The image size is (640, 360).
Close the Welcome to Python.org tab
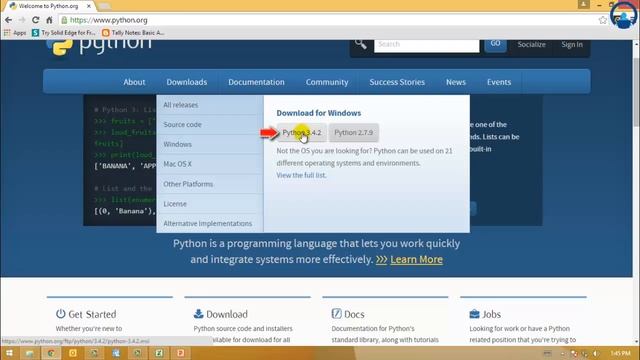click(89, 6)
